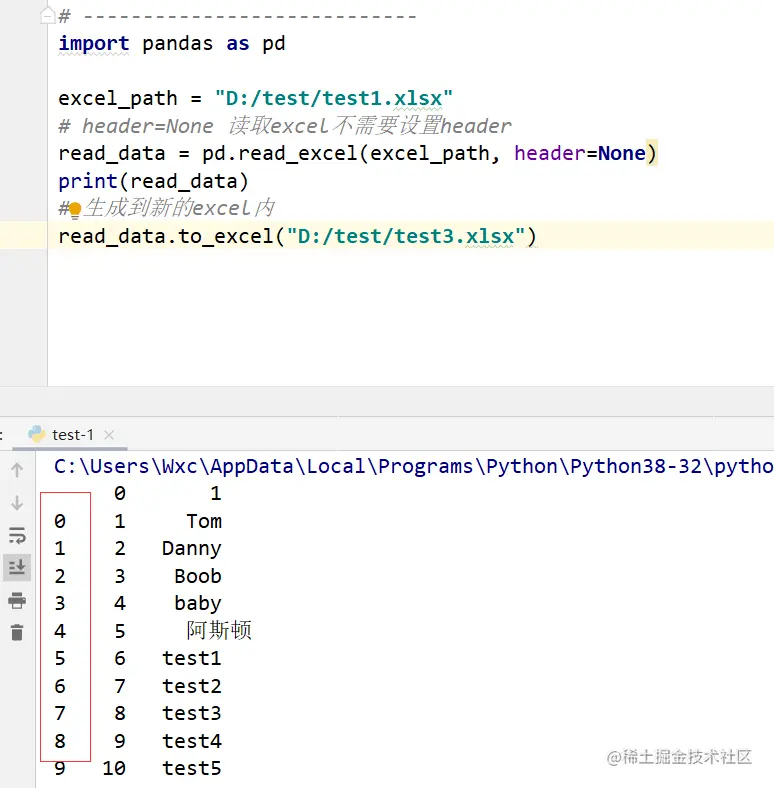
Task: Click test1 in console output
Action: (x=191, y=658)
